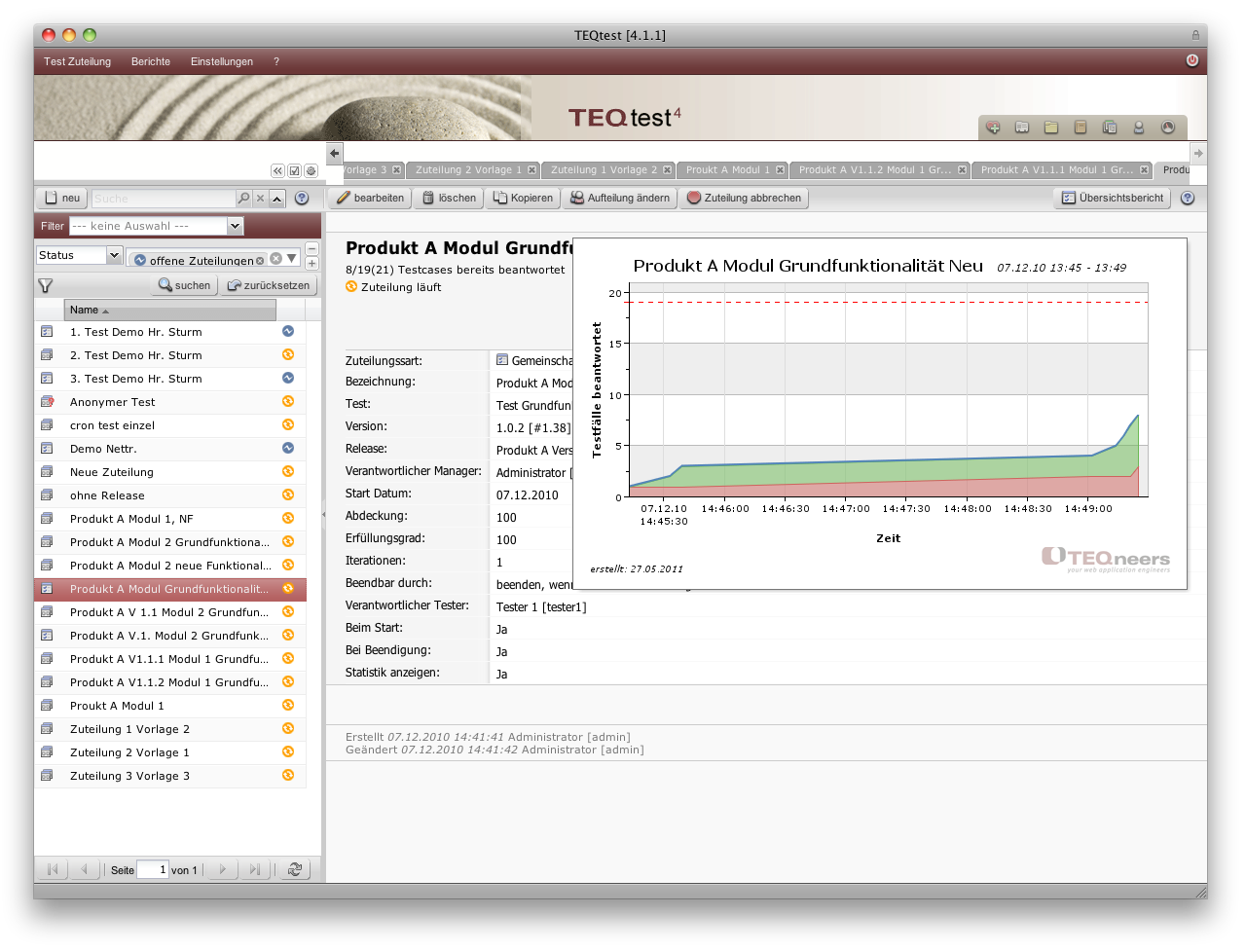Open the help icon beside the search bar
Image resolution: width=1246 pixels, height=952 pixels.
click(x=302, y=198)
